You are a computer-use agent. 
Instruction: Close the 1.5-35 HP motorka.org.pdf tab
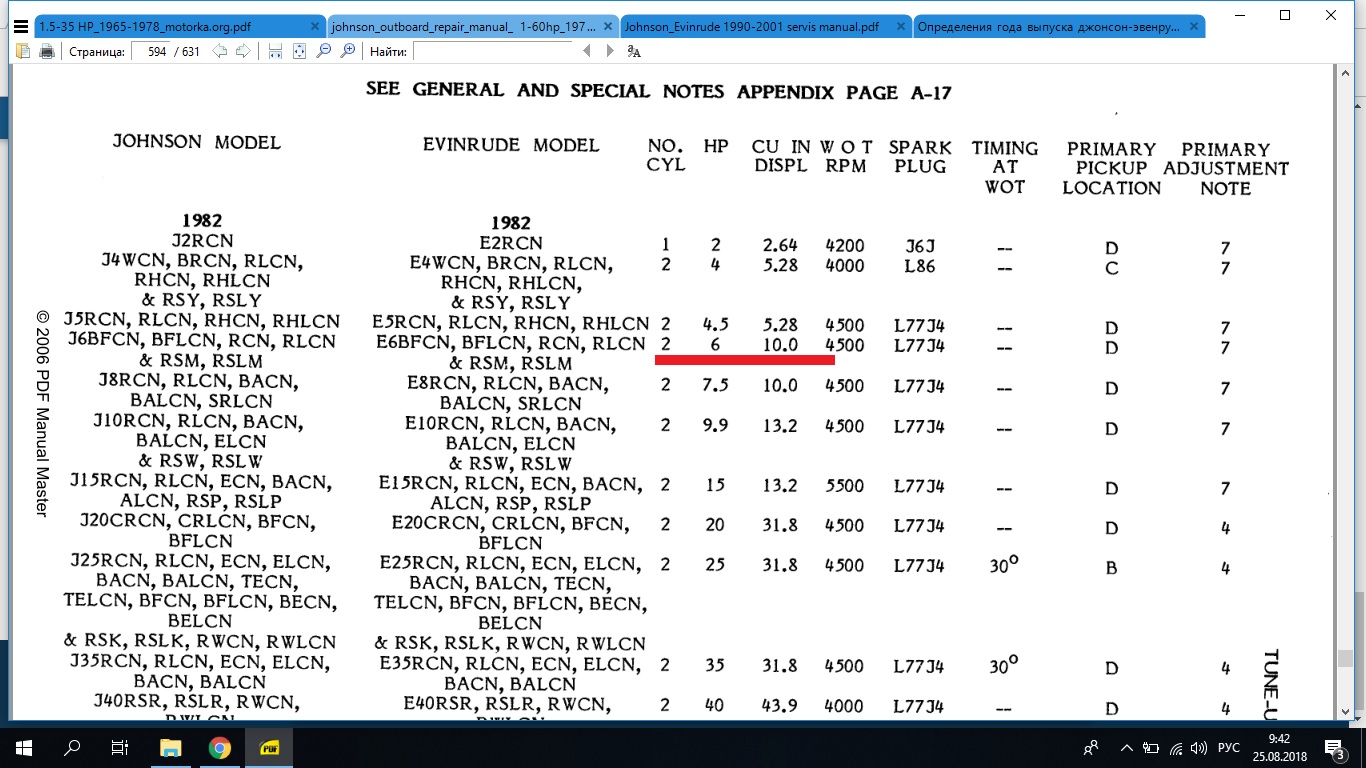(315, 27)
